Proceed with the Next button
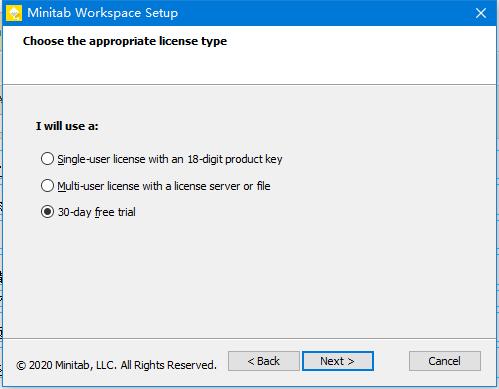The width and height of the screenshot is (499, 389). [x=338, y=361]
